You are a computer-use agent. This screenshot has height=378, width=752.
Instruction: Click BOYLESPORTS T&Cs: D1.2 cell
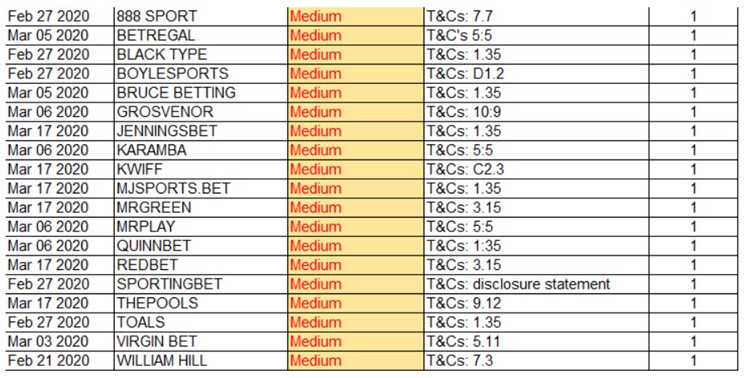pyautogui.click(x=536, y=74)
